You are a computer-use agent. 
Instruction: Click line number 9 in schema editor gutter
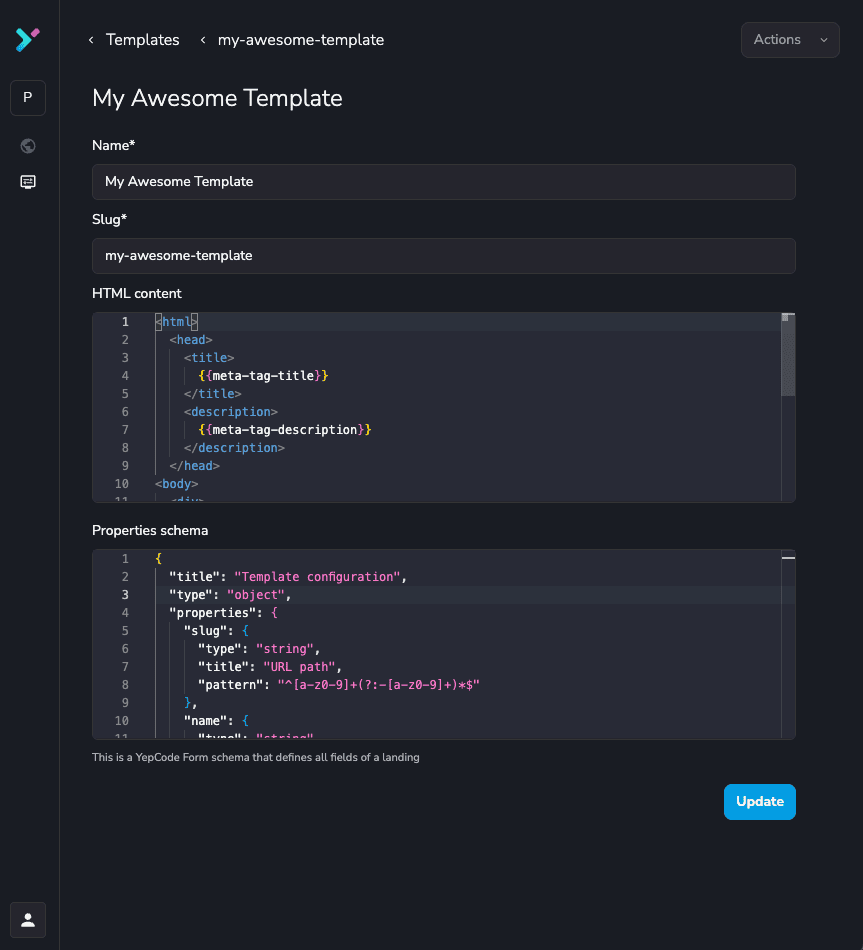[125, 703]
